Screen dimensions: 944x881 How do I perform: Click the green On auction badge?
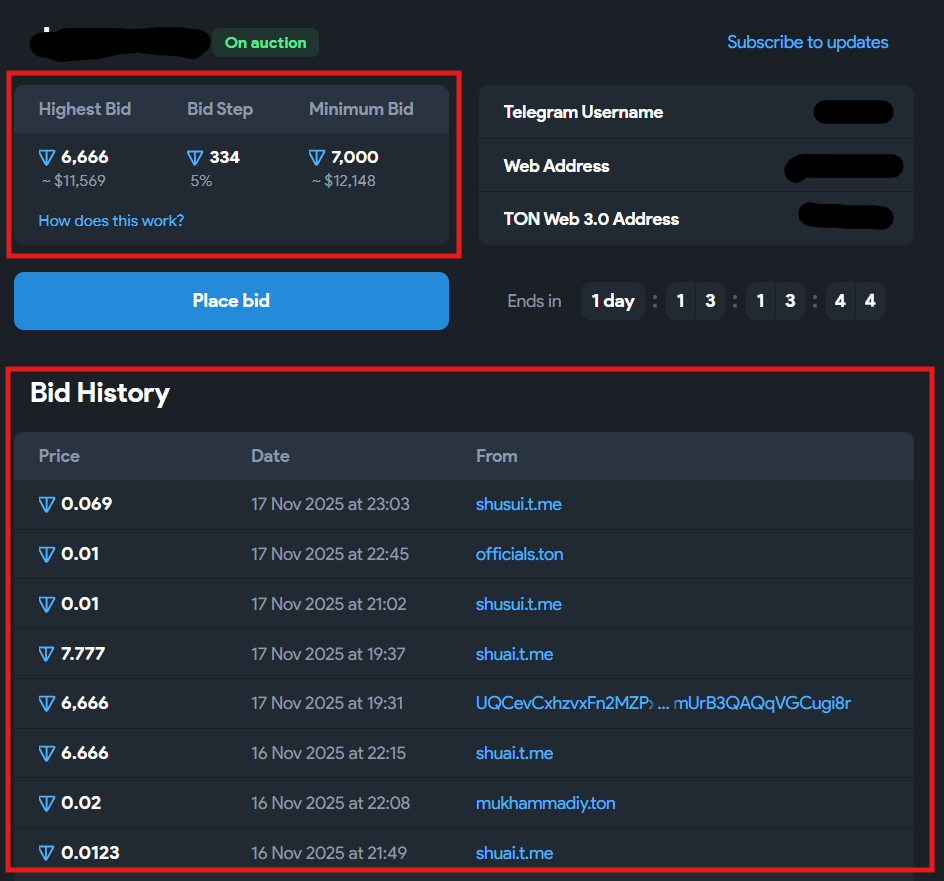click(x=265, y=43)
